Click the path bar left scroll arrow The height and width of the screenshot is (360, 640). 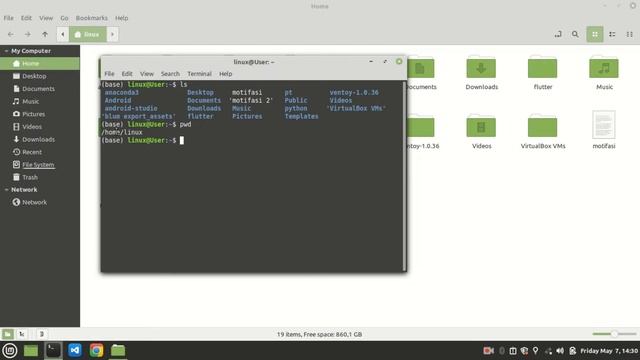62,34
